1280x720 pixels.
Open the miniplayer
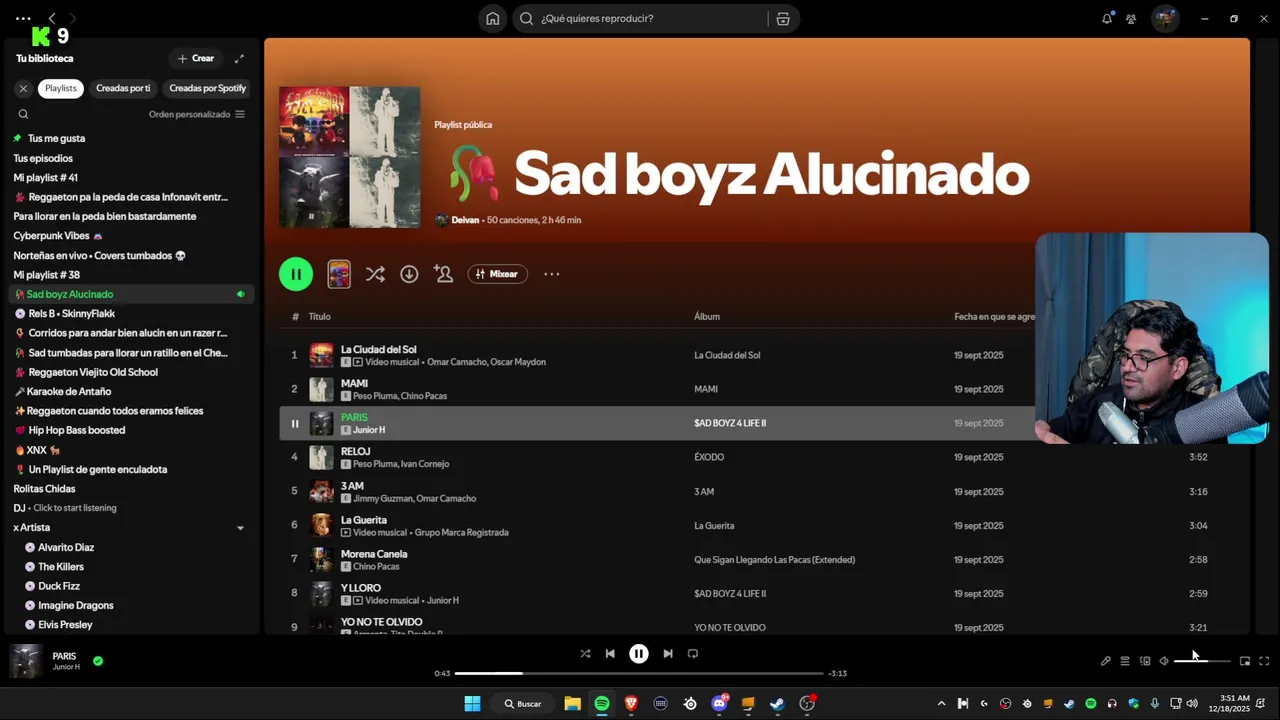[x=1245, y=661]
